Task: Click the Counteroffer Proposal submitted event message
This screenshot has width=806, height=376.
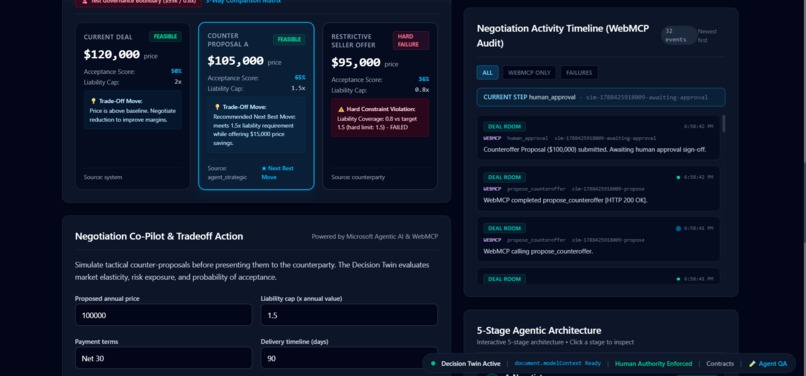Action: point(595,150)
